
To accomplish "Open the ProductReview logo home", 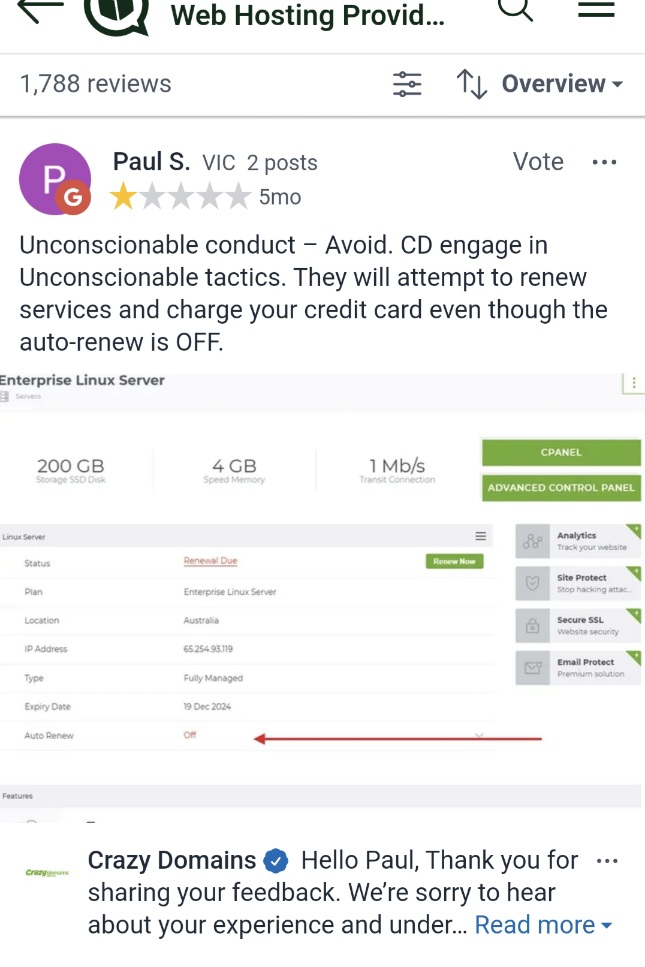I will pyautogui.click(x=117, y=15).
